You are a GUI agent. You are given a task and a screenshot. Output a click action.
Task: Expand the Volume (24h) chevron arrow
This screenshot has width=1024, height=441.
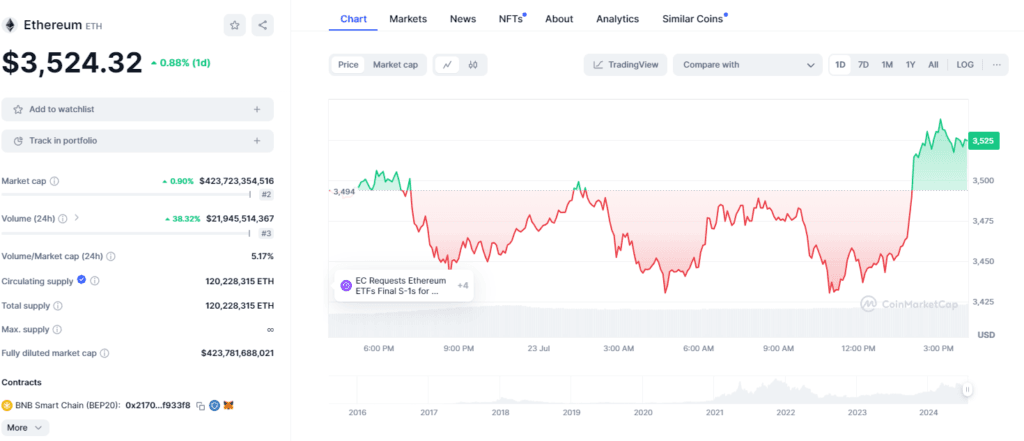tap(76, 218)
